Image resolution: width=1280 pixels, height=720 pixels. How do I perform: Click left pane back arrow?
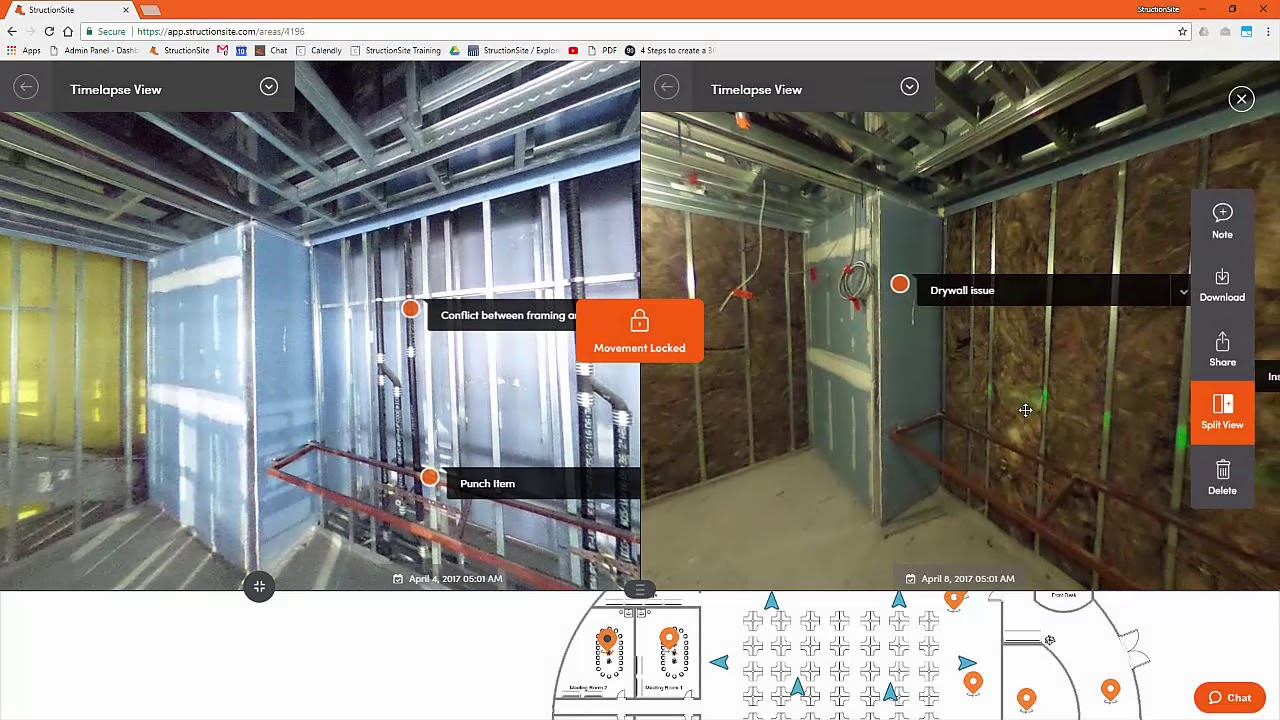click(x=26, y=87)
